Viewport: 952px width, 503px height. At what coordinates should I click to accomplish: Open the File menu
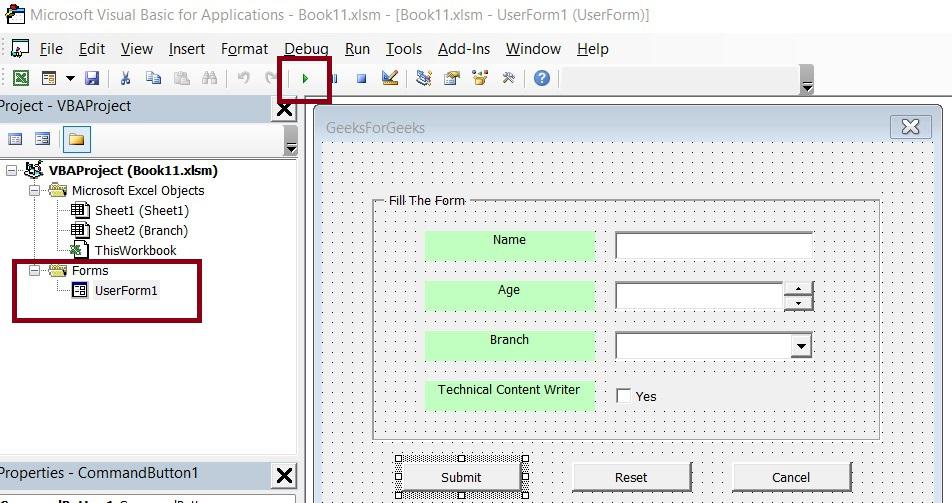click(51, 49)
